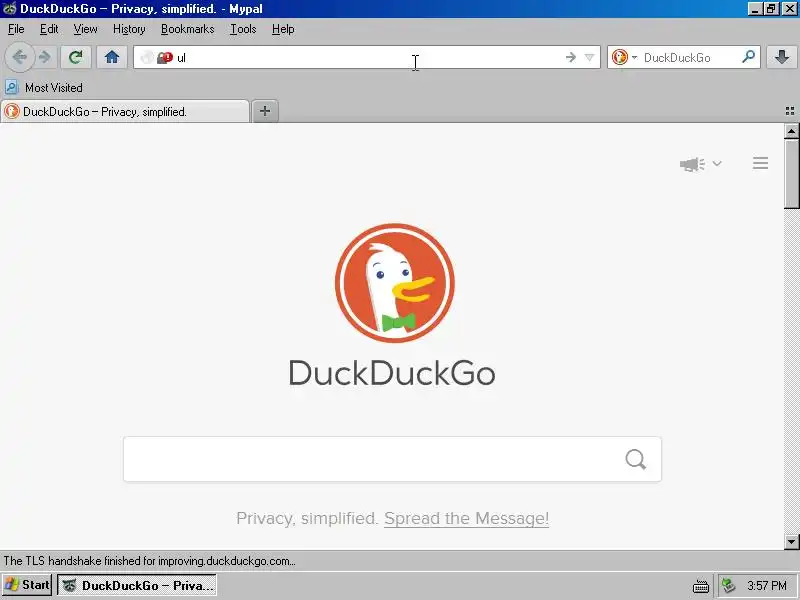Click the Go arrow in the address bar
The height and width of the screenshot is (600, 800).
[x=570, y=57]
